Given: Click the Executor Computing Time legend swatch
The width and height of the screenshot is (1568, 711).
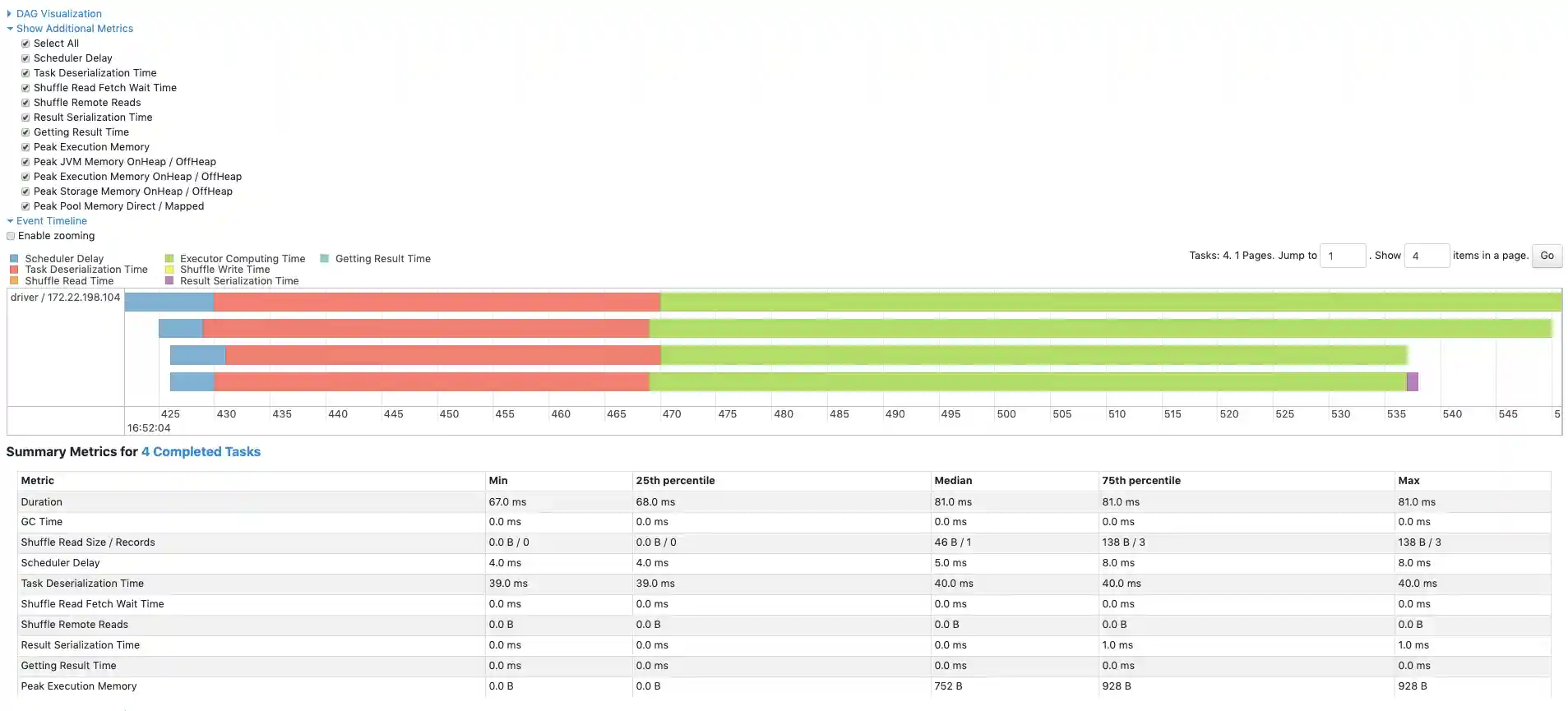Looking at the screenshot, I should (169, 257).
